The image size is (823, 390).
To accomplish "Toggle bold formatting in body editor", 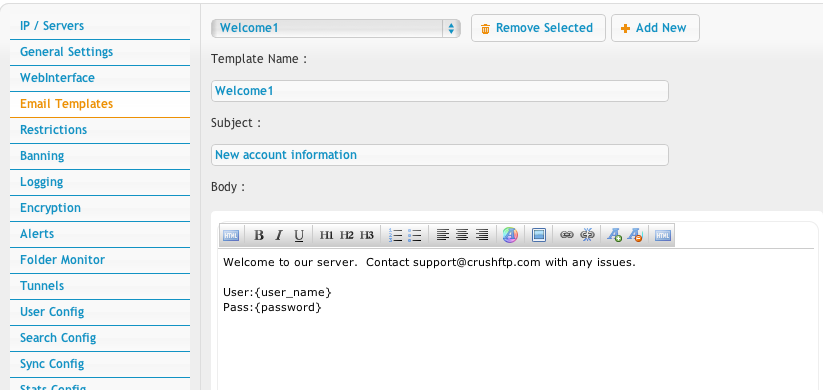I will click(x=258, y=235).
